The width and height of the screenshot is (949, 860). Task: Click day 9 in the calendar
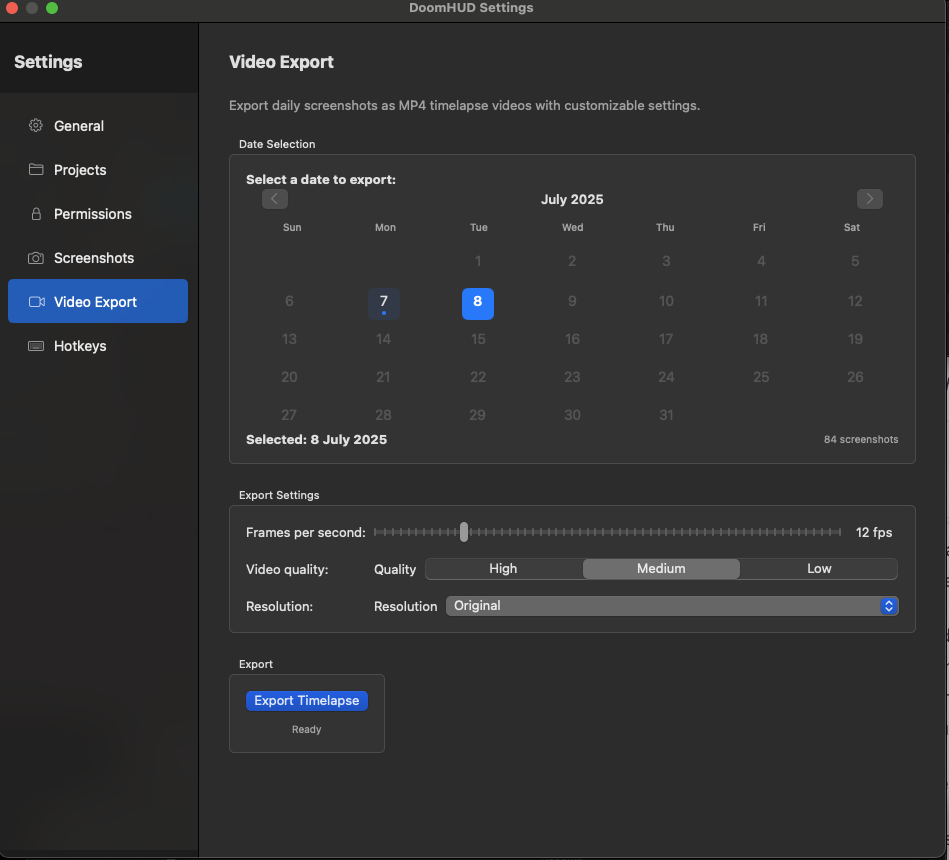pyautogui.click(x=572, y=301)
